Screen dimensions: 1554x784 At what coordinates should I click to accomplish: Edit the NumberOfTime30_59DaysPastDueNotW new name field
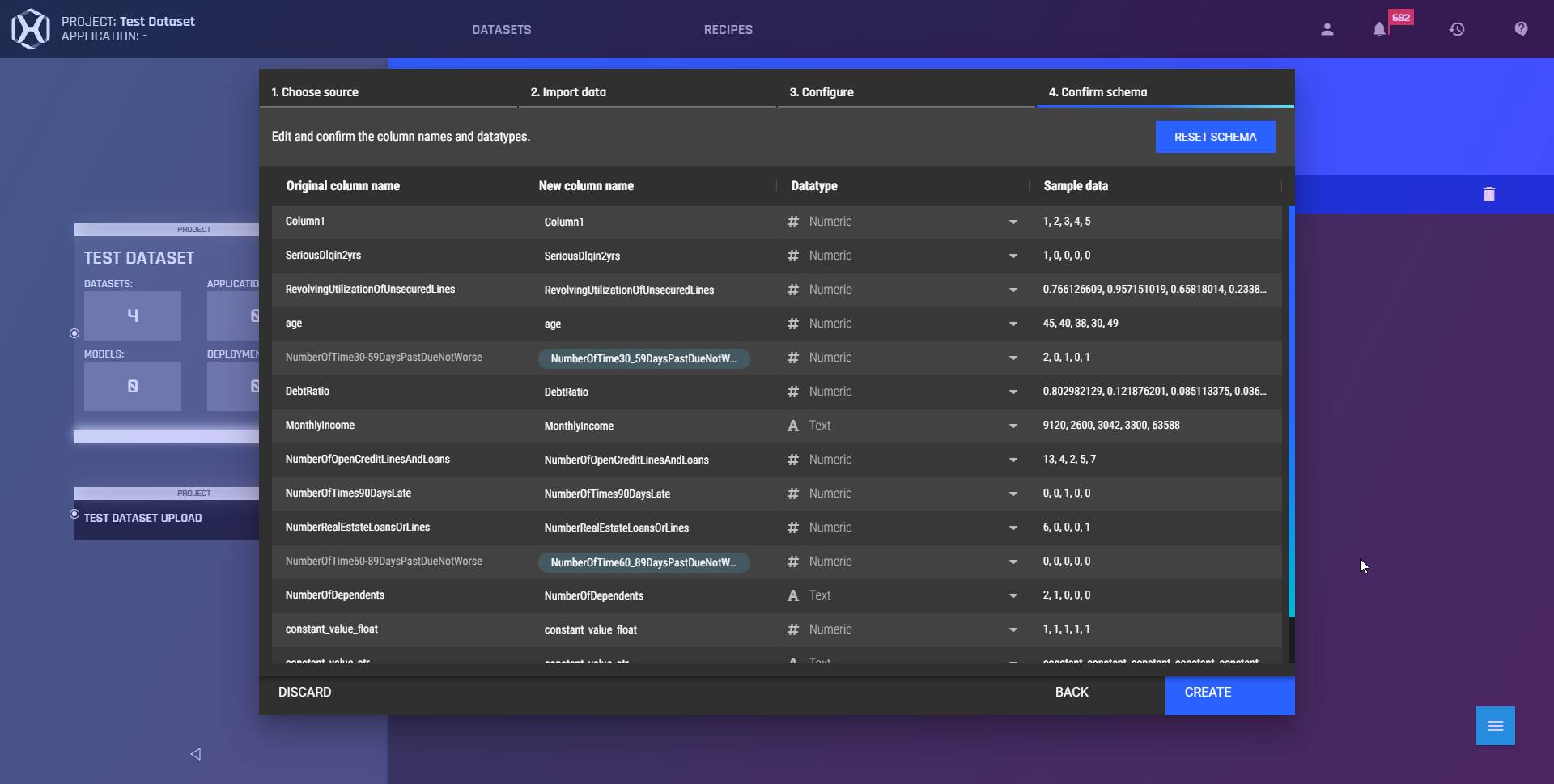click(x=643, y=358)
